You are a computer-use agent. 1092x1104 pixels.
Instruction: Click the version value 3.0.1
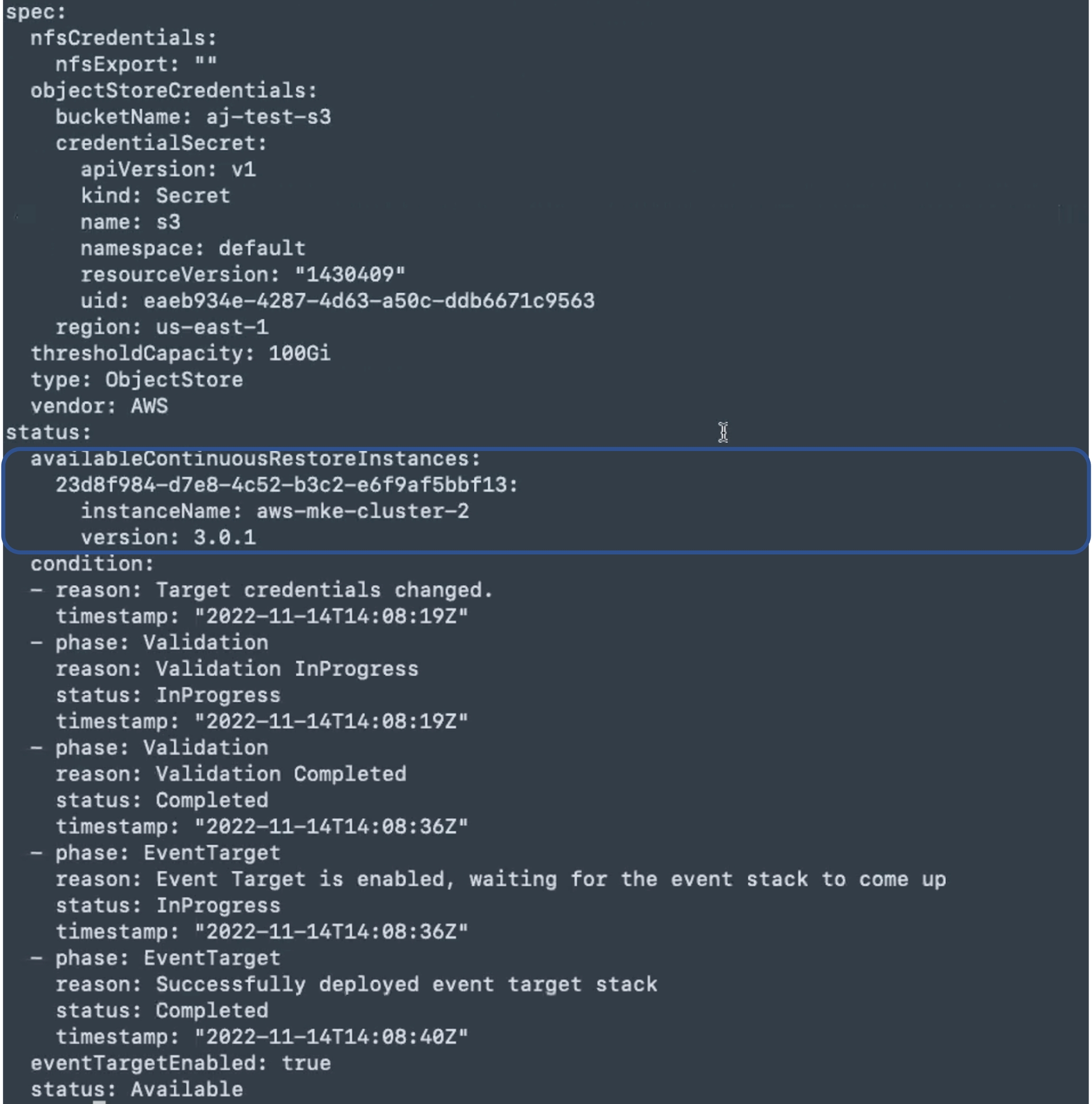[x=225, y=538]
